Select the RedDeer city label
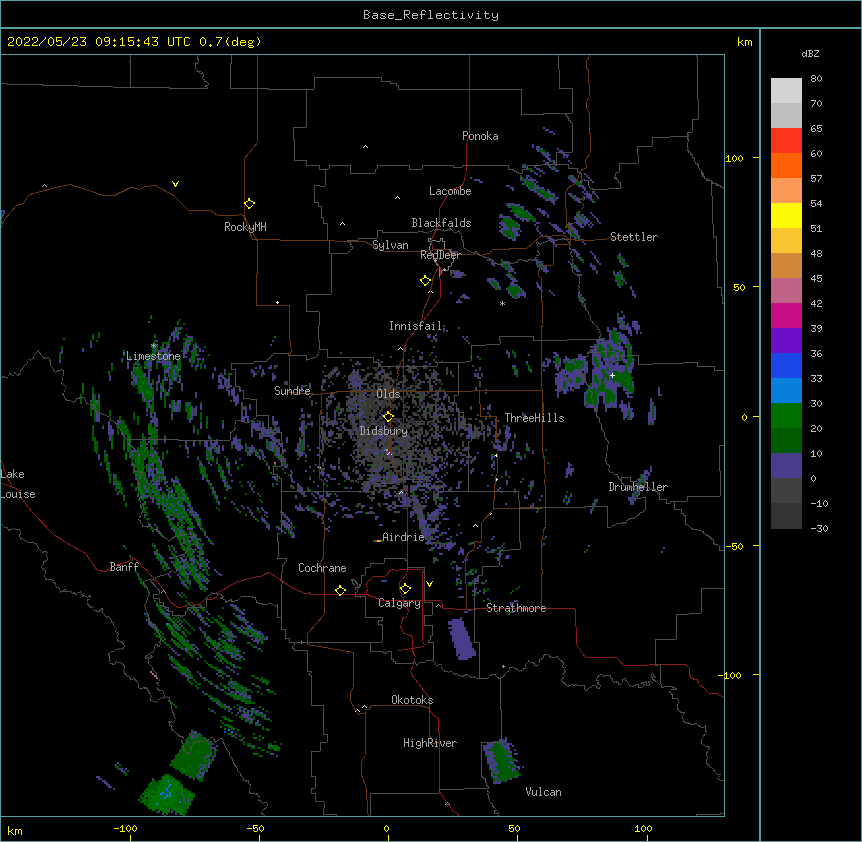This screenshot has height=842, width=862. coord(440,255)
